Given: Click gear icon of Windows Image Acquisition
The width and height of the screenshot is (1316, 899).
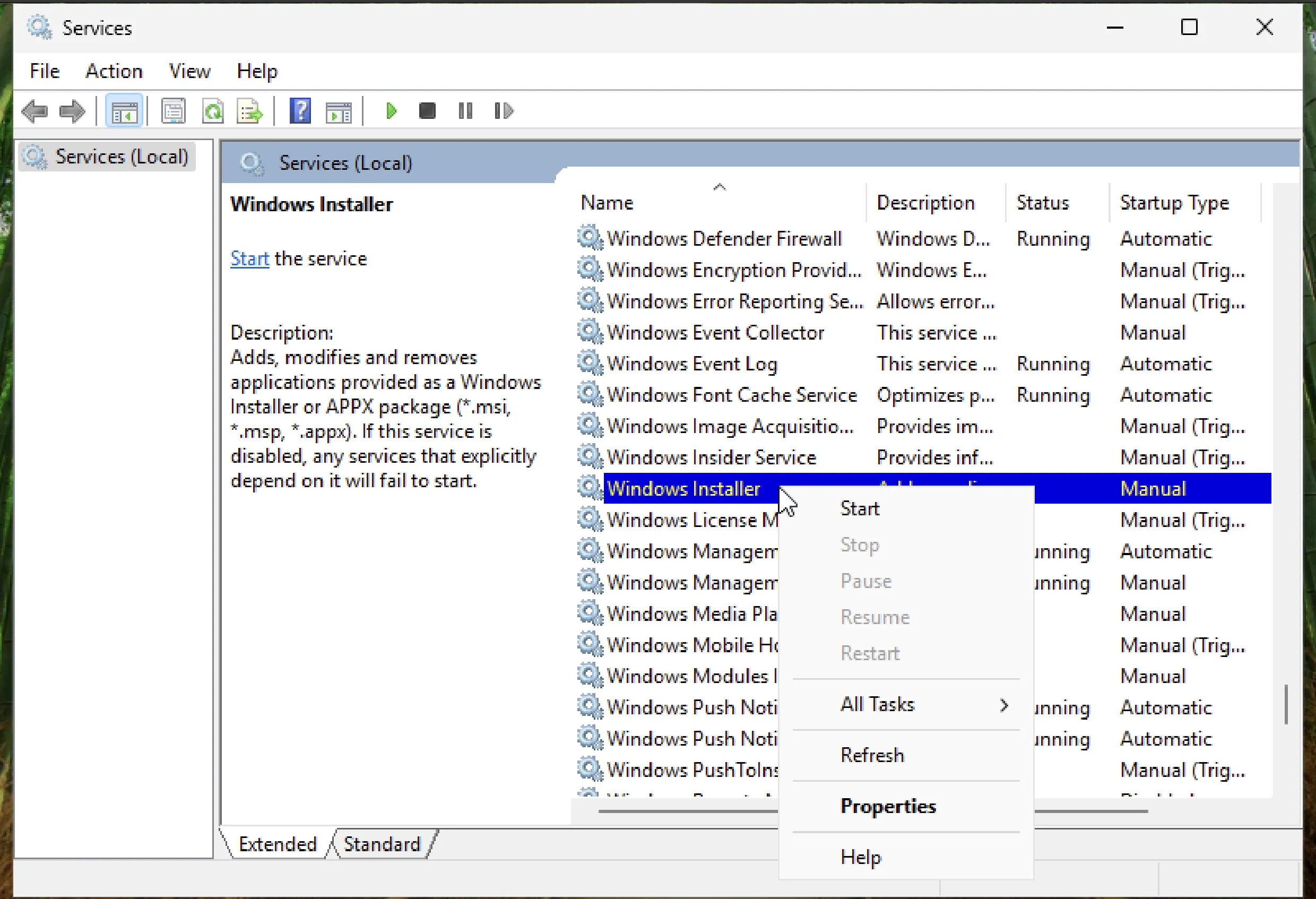Looking at the screenshot, I should tap(590, 426).
